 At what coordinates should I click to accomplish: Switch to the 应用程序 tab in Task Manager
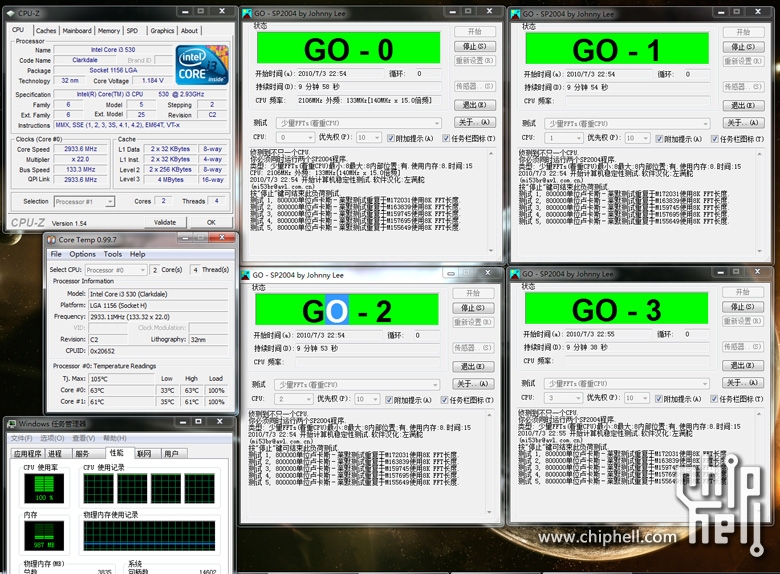(x=28, y=454)
